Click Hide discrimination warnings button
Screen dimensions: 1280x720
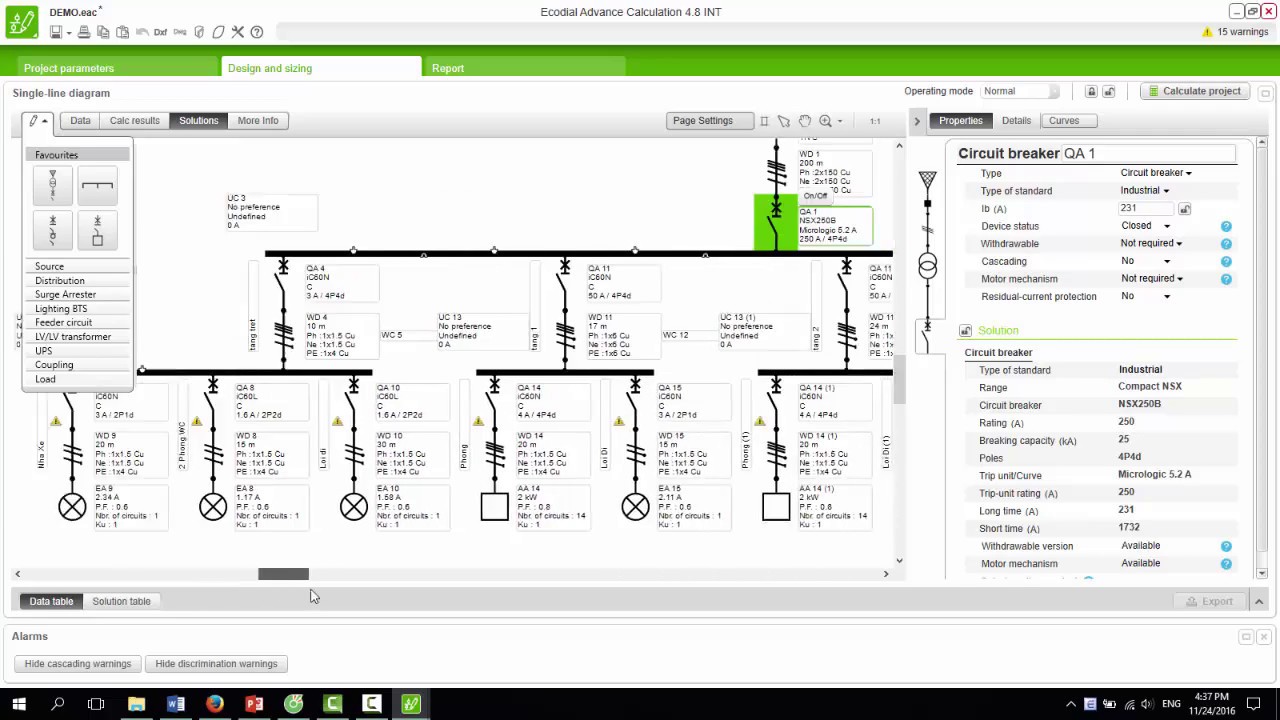pos(216,664)
